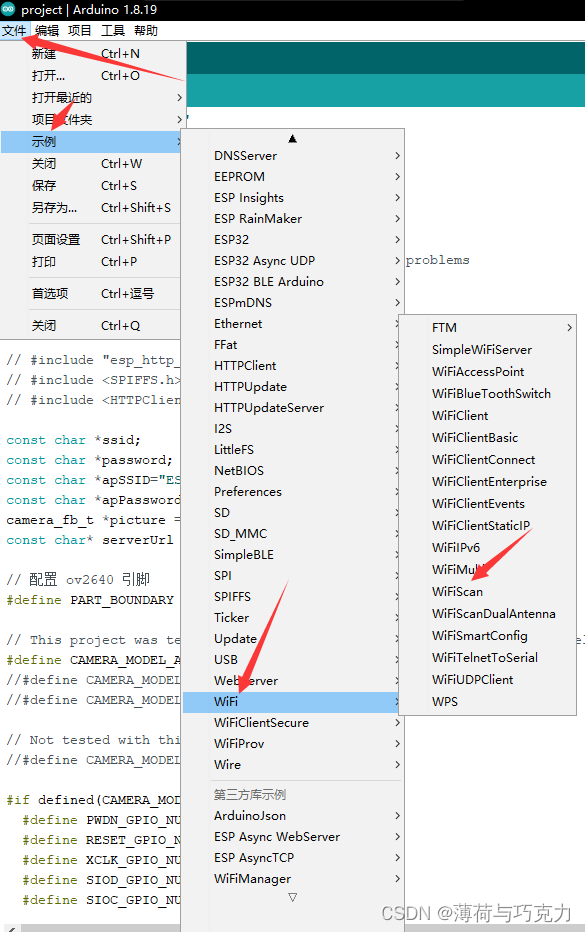Choose 关闭 Ctrl+W
The image size is (585, 932).
(x=90, y=163)
